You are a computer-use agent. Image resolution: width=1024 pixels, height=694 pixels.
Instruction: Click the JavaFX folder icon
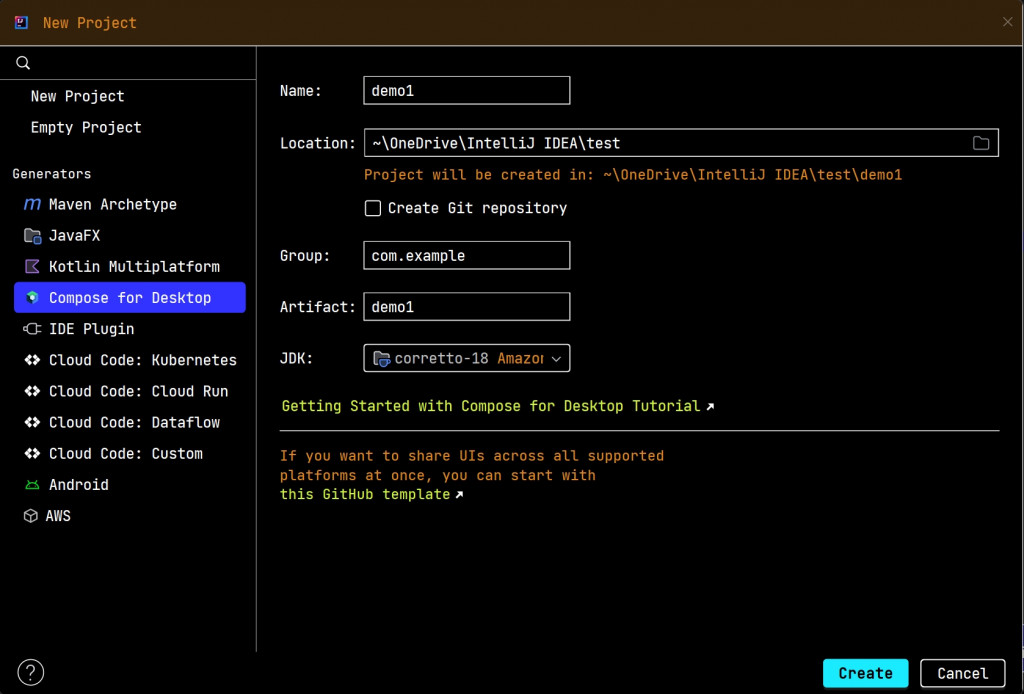tap(32, 236)
